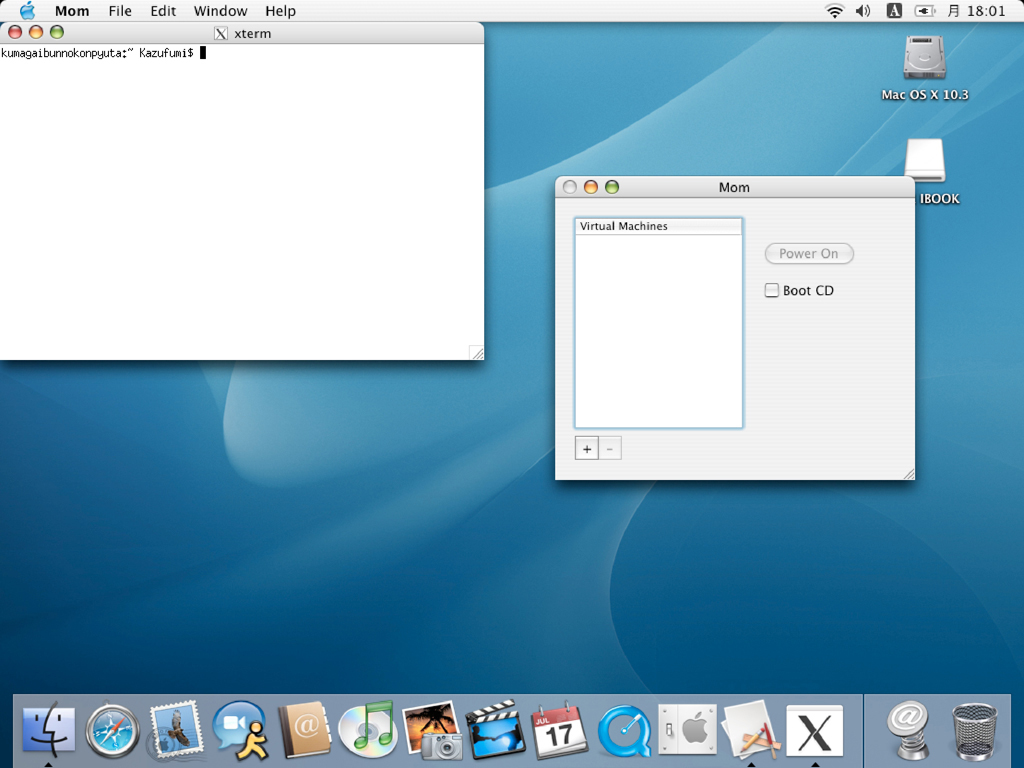Open iPhoto from the Dock
This screenshot has width=1024, height=768.
[x=432, y=729]
